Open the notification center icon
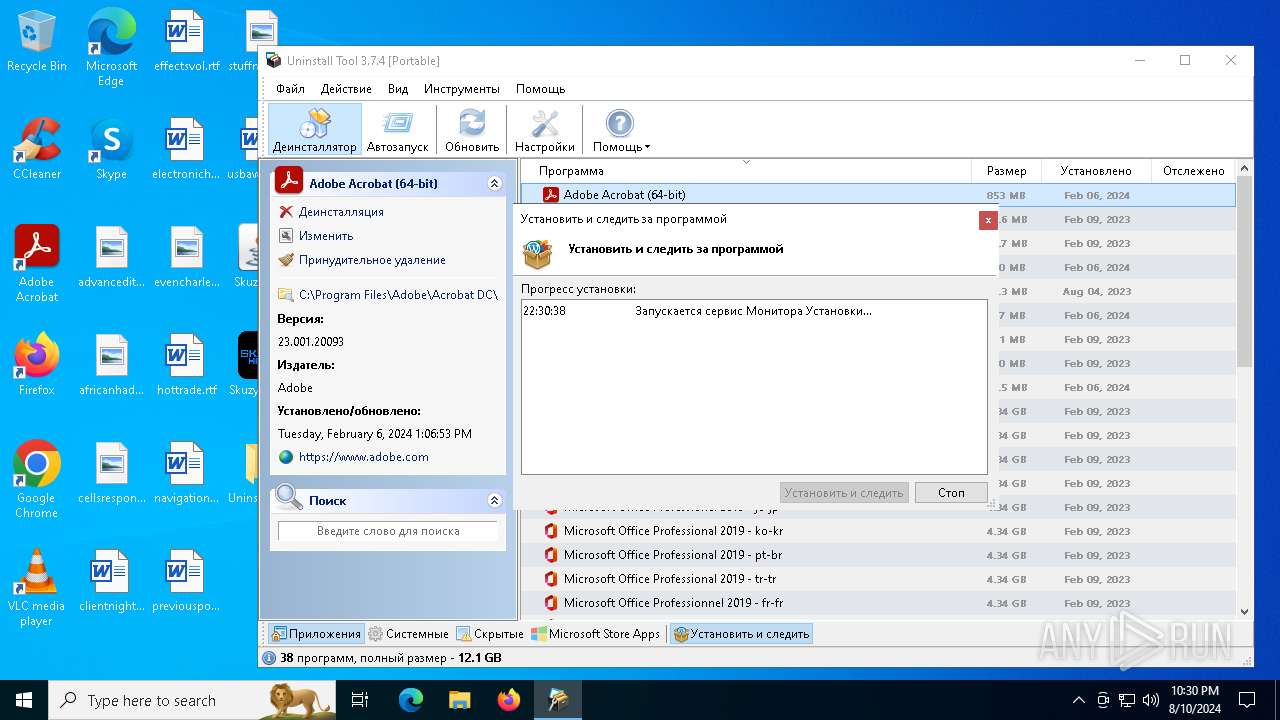The height and width of the screenshot is (720, 1280). (x=1247, y=700)
